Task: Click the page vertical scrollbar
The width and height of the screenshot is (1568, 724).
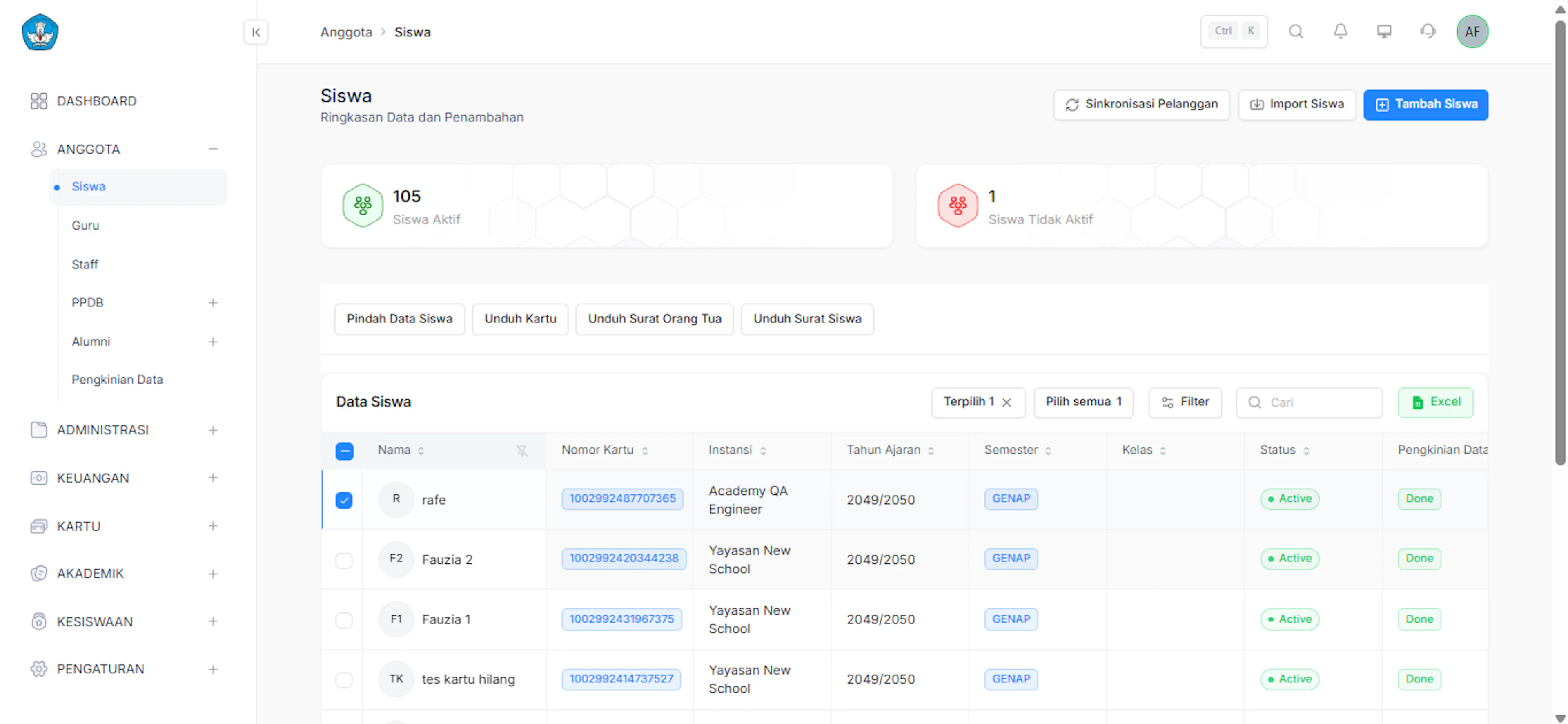Action: (x=1560, y=244)
